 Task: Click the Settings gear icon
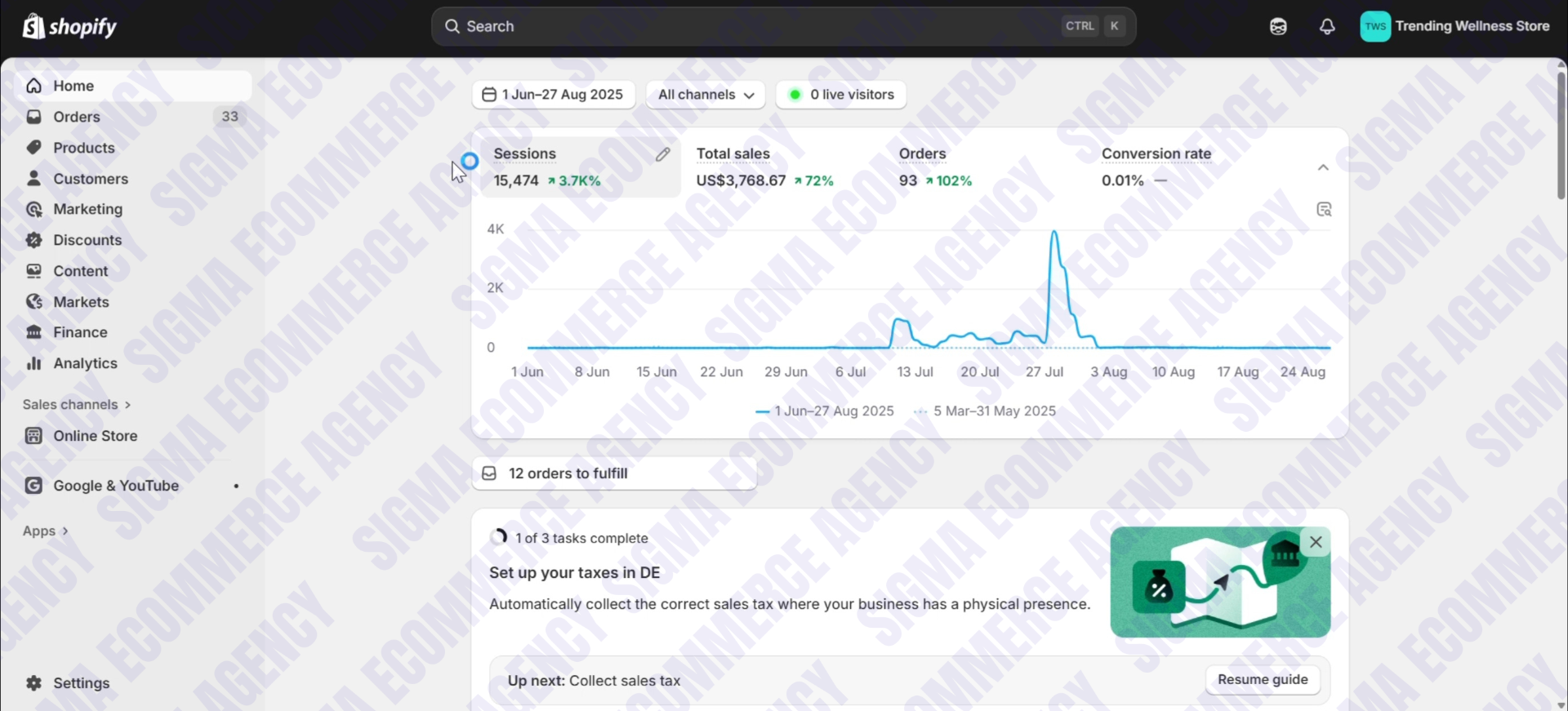[33, 683]
